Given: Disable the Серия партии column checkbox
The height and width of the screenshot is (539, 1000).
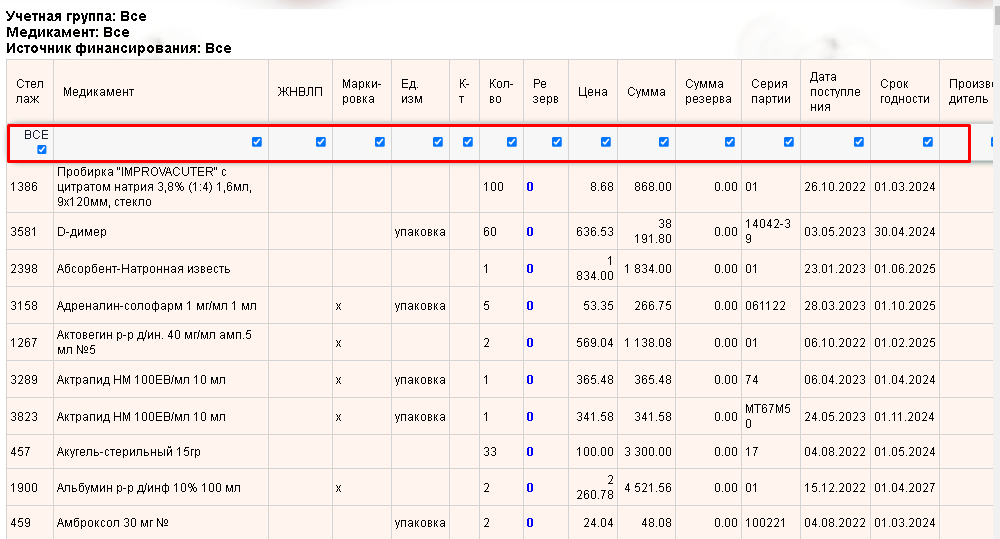Looking at the screenshot, I should (x=789, y=142).
